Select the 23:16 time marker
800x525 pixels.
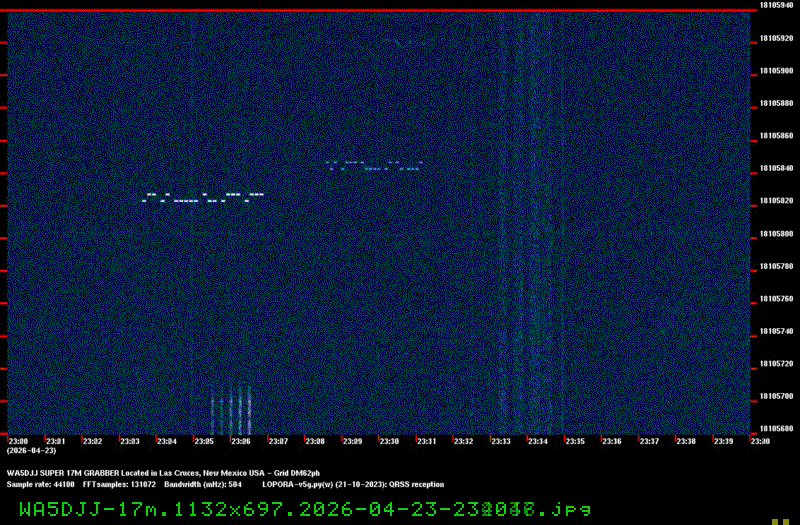tap(612, 441)
